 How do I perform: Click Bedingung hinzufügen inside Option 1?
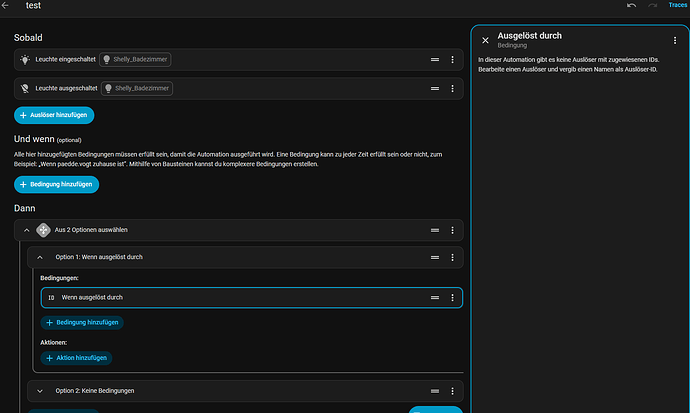[x=82, y=322]
